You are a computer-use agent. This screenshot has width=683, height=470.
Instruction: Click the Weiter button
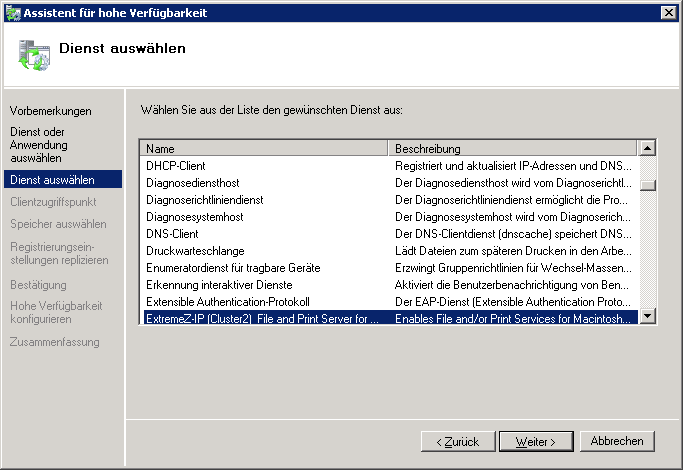536,442
